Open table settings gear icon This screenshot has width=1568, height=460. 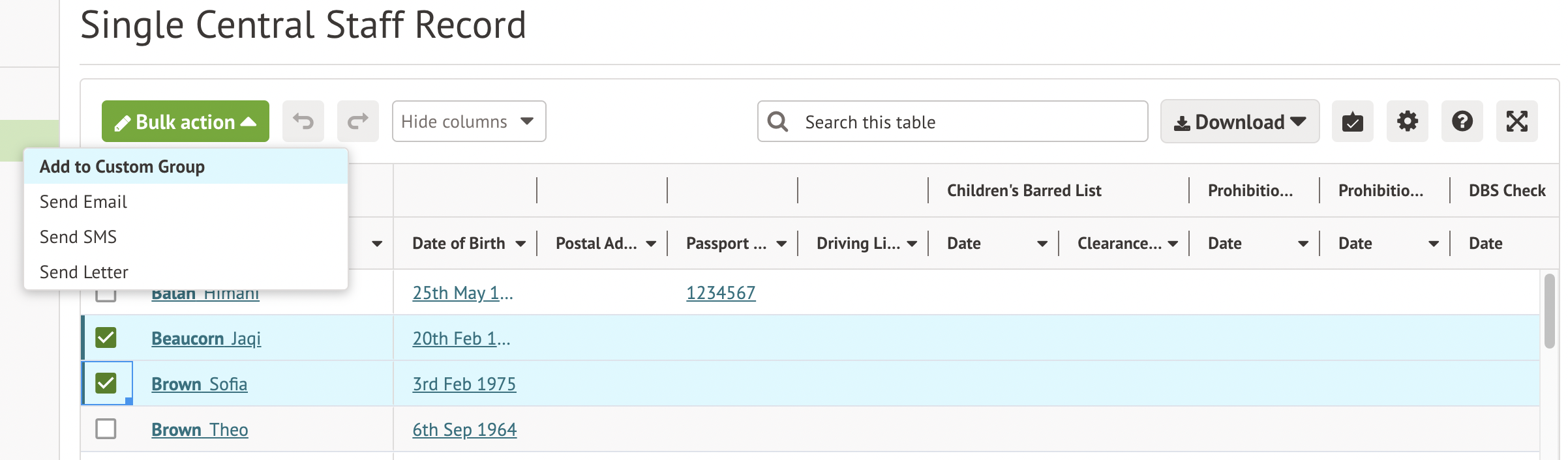tap(1408, 121)
